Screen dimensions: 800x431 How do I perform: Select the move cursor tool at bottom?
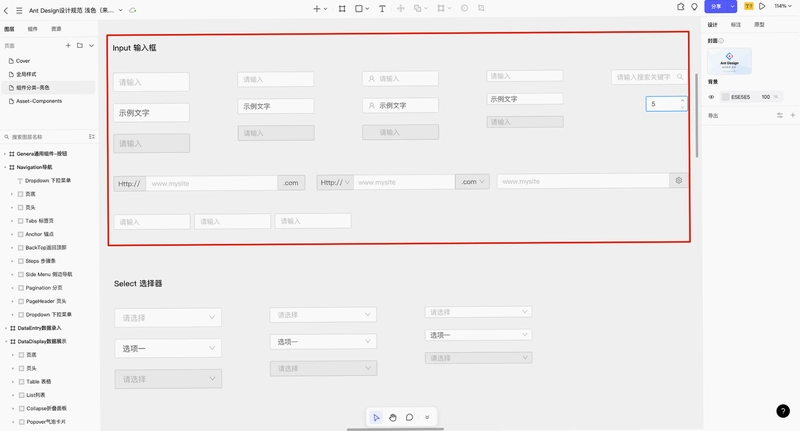[x=376, y=417]
